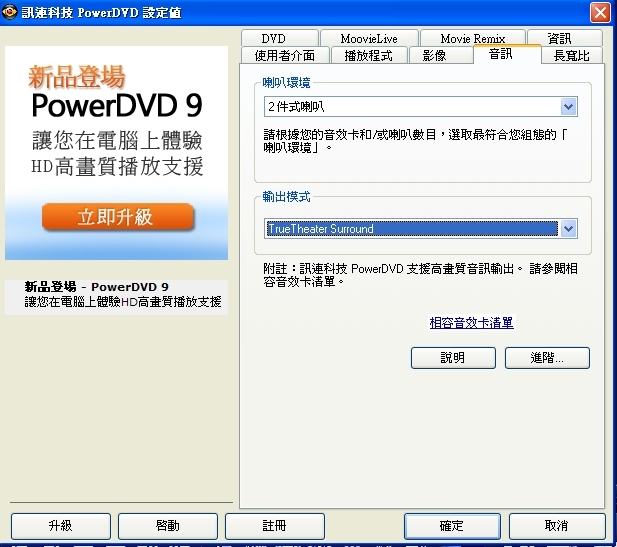Cancel with the 取消 button
Viewport: 617px width, 547px height.
[557, 526]
